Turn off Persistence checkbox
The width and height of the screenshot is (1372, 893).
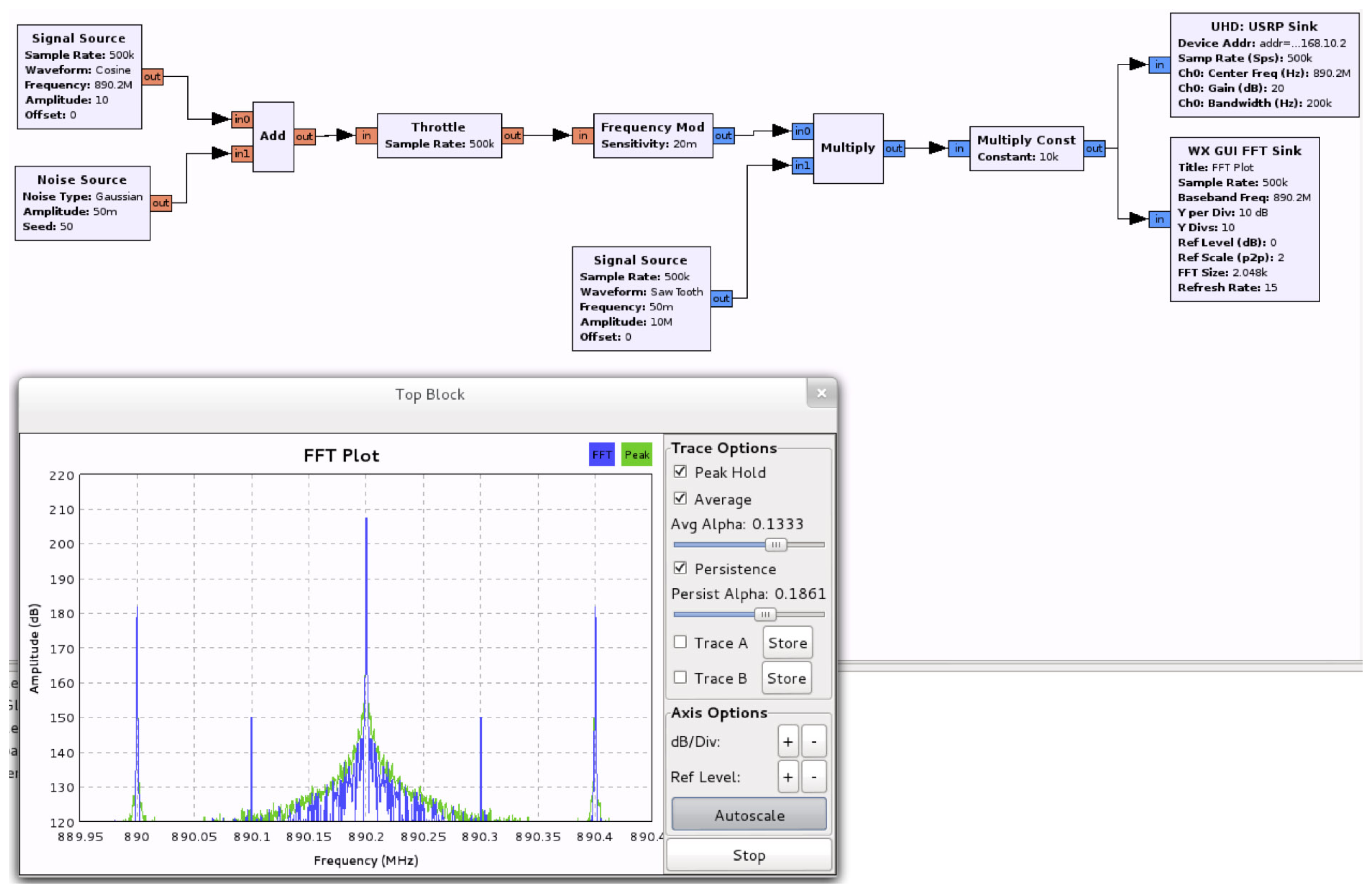(680, 568)
